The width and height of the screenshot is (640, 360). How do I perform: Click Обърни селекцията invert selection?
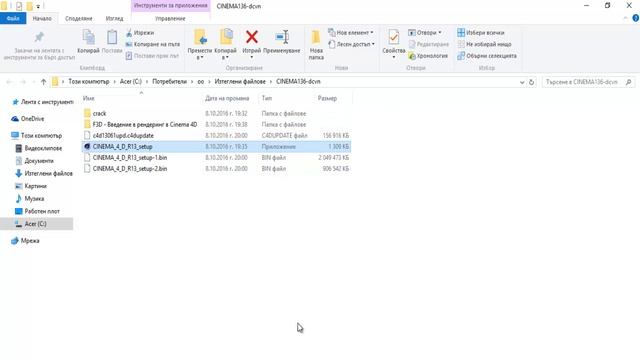(x=487, y=56)
